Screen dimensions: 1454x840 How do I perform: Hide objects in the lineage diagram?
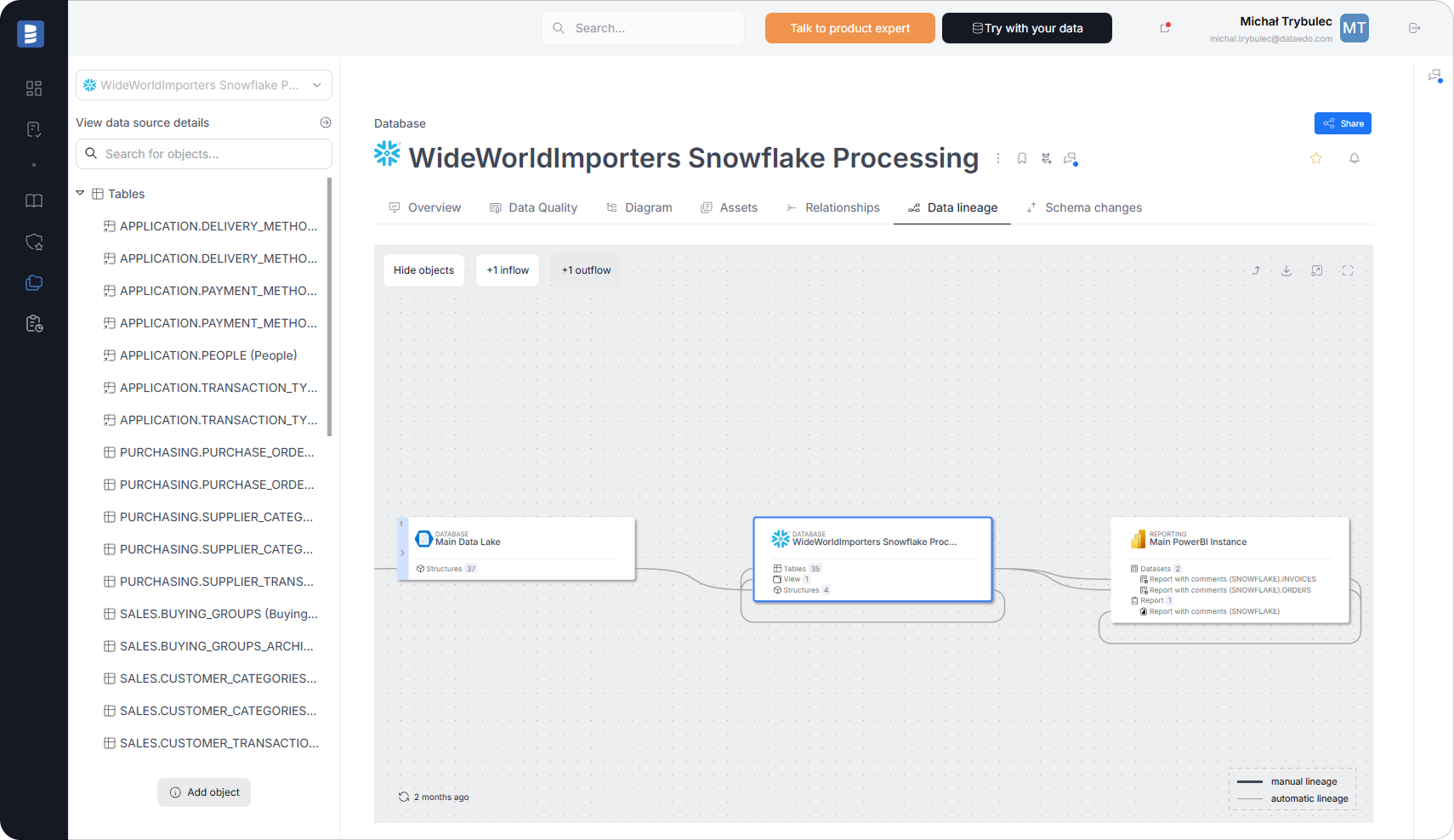(x=423, y=270)
